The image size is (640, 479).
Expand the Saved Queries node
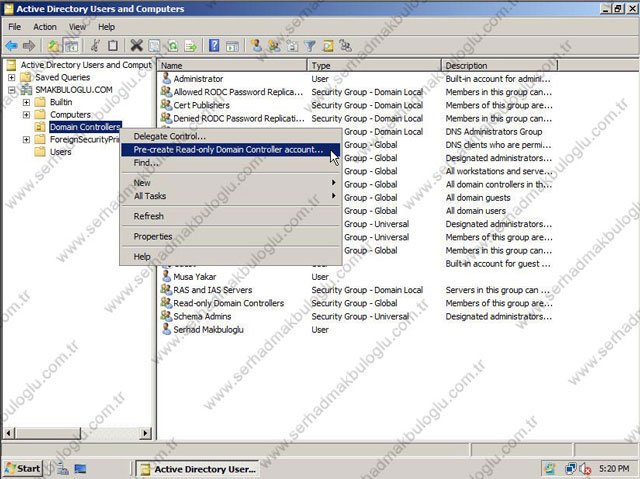[x=11, y=77]
